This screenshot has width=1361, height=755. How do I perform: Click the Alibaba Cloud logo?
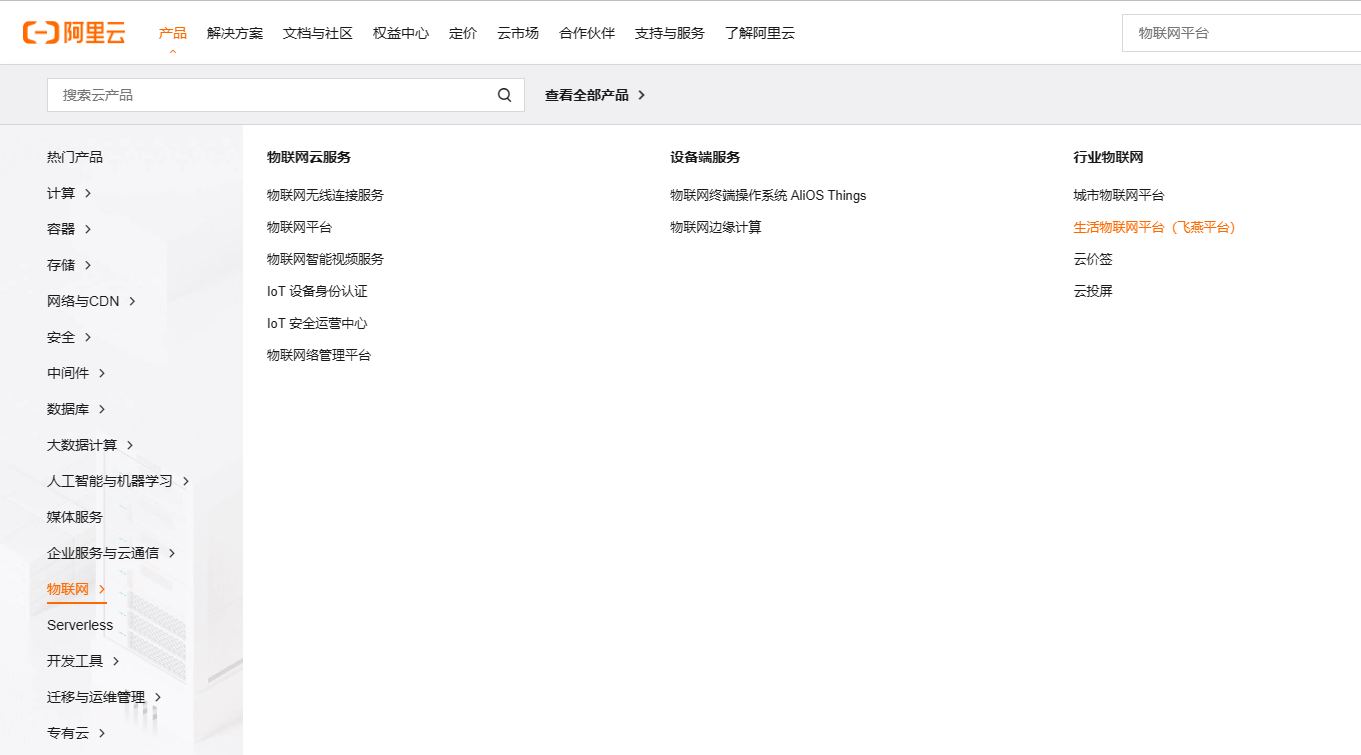tap(74, 33)
